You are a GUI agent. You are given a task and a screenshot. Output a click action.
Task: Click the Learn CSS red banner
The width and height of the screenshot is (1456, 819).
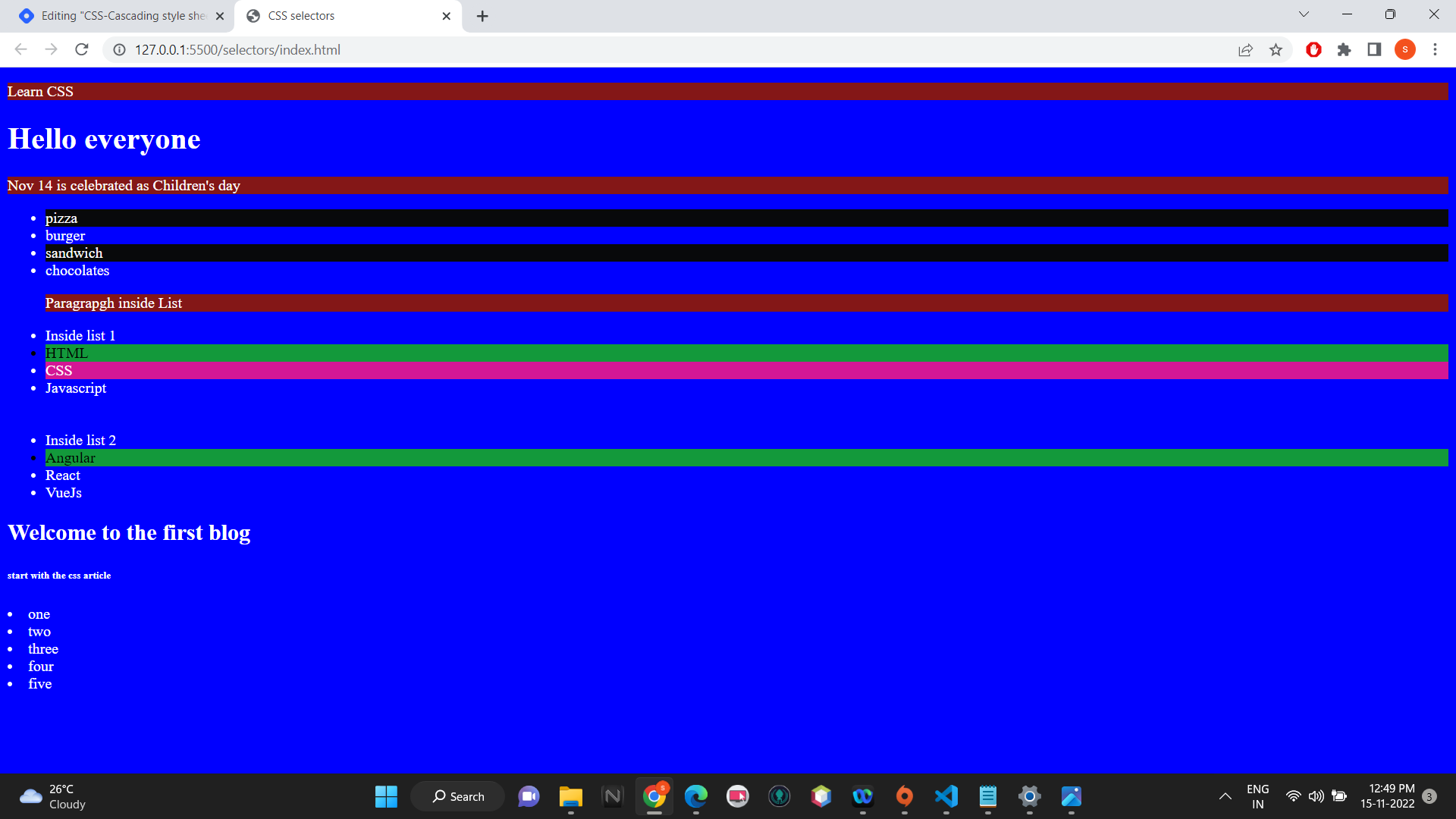tap(727, 92)
